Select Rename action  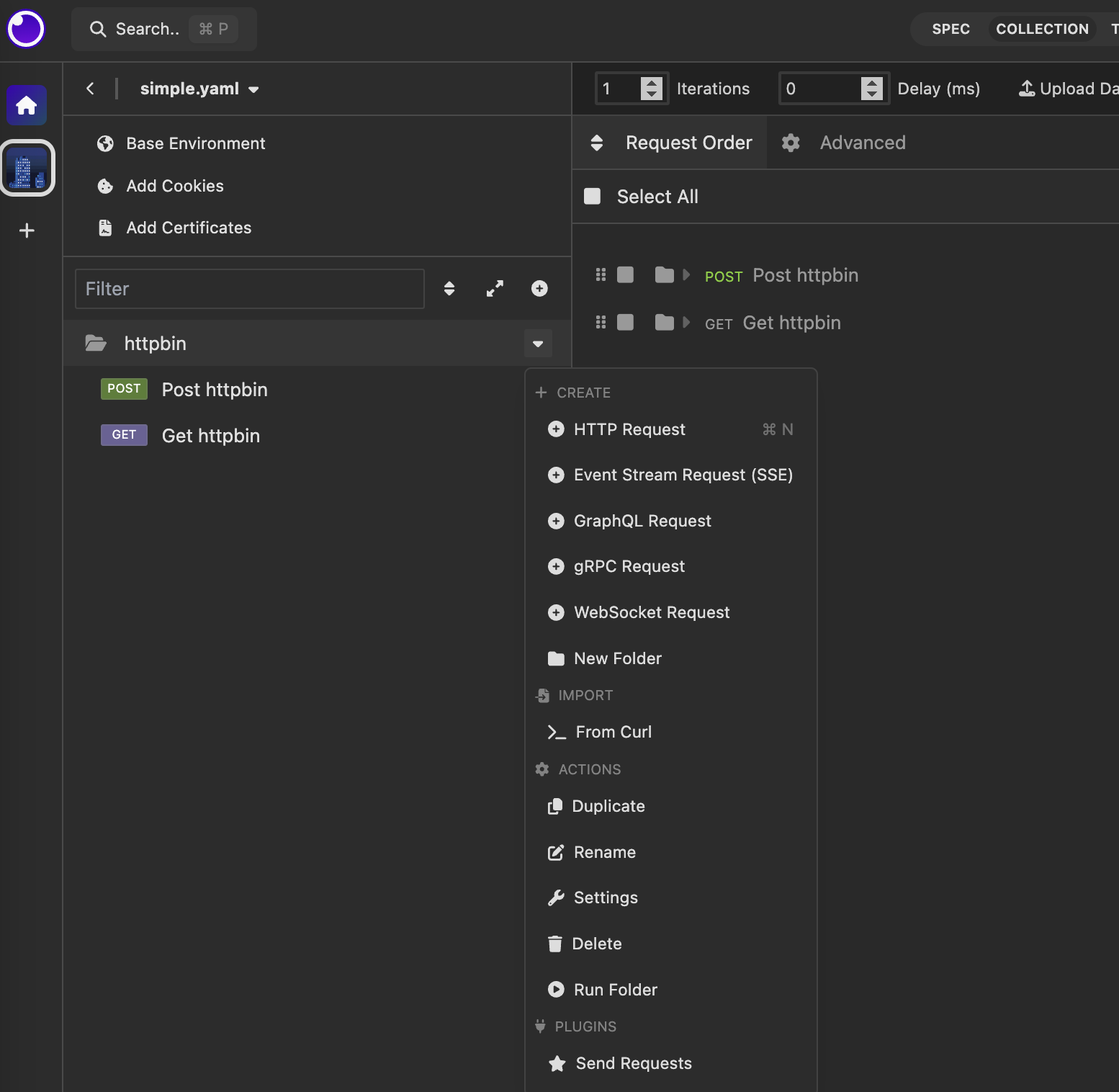point(671,852)
